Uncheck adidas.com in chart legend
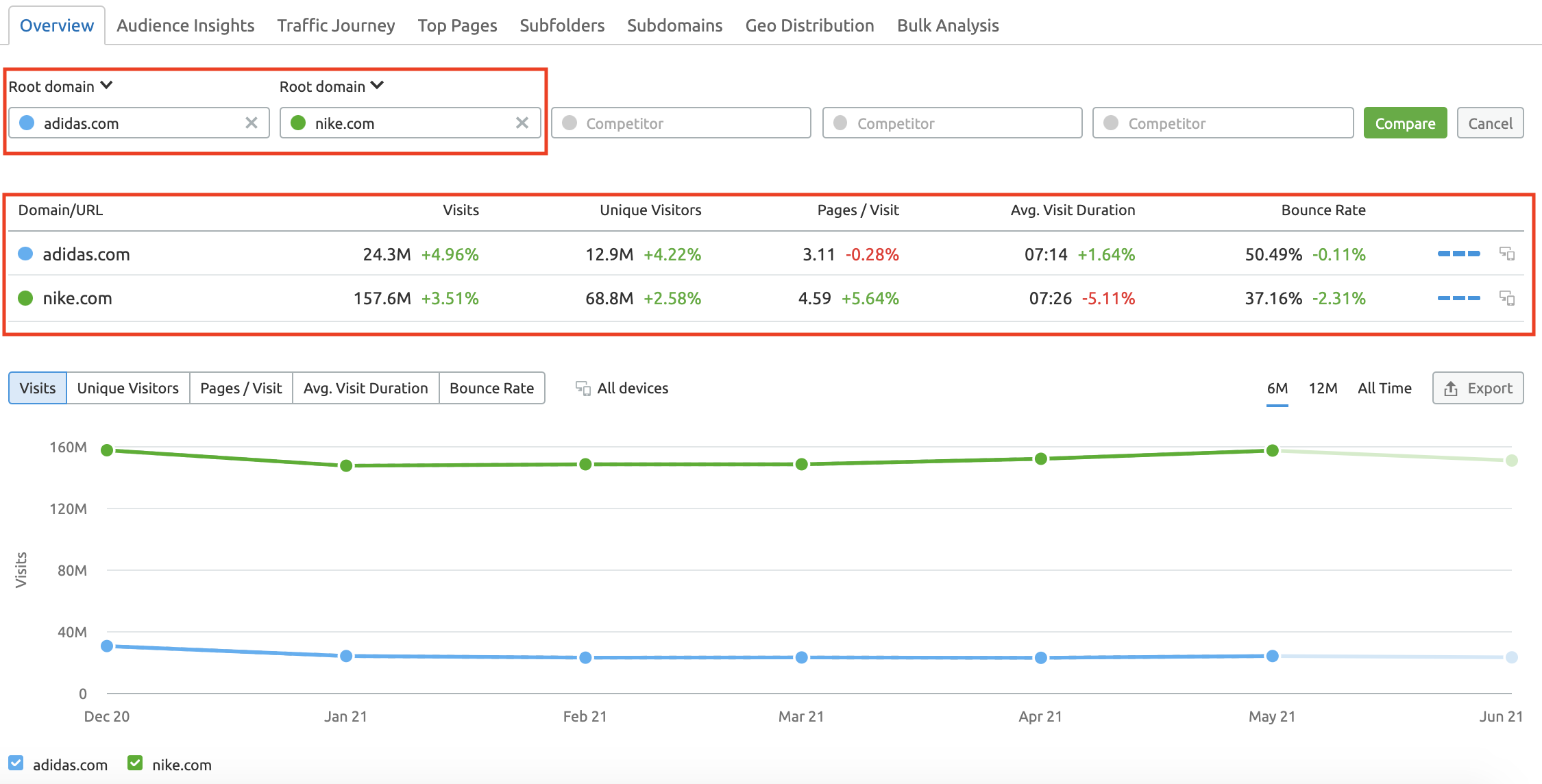The height and width of the screenshot is (784, 1542). [x=16, y=763]
